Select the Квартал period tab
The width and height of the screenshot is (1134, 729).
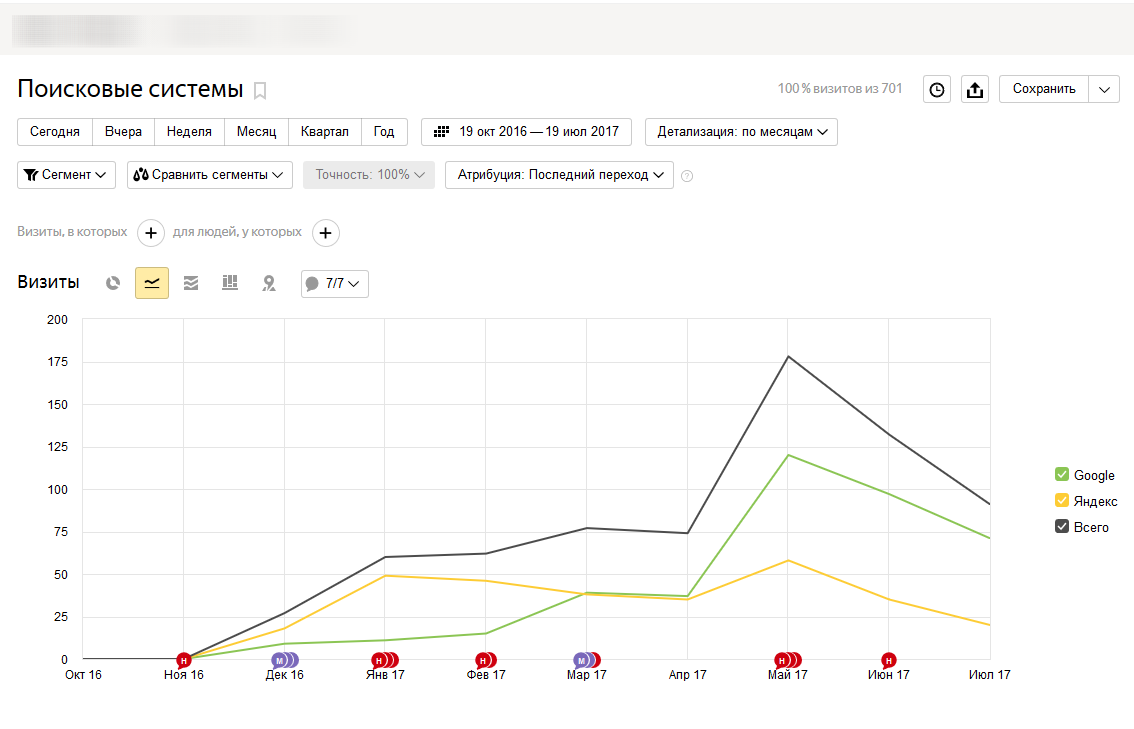pyautogui.click(x=324, y=132)
